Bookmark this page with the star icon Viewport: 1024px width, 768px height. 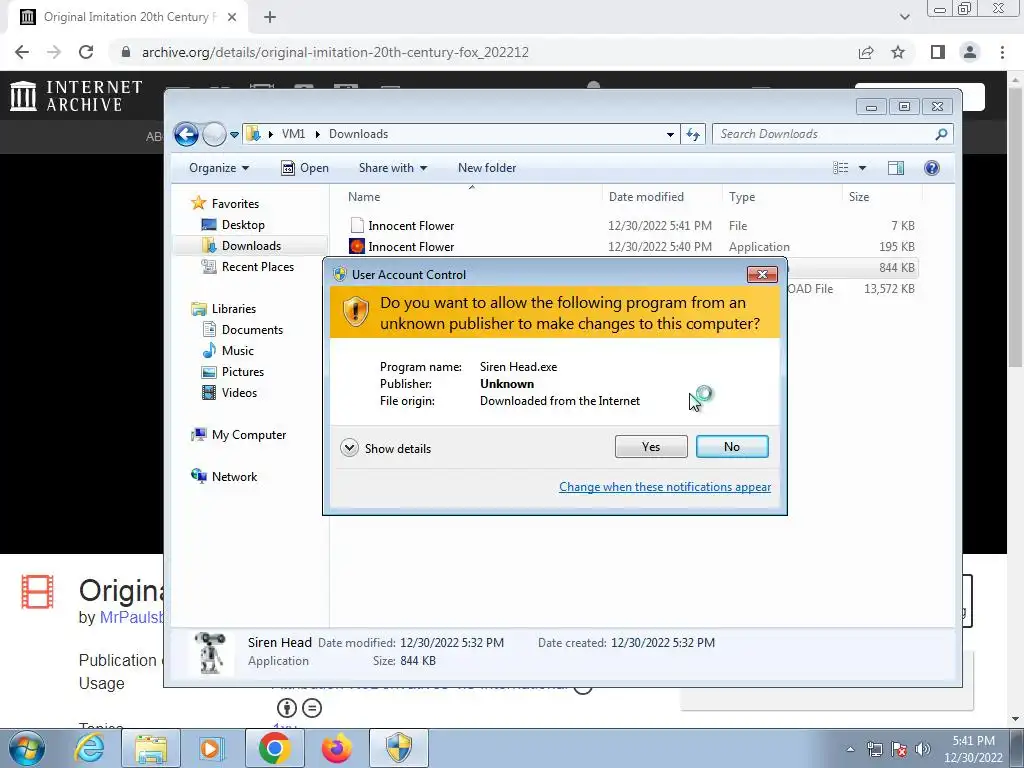pos(898,52)
